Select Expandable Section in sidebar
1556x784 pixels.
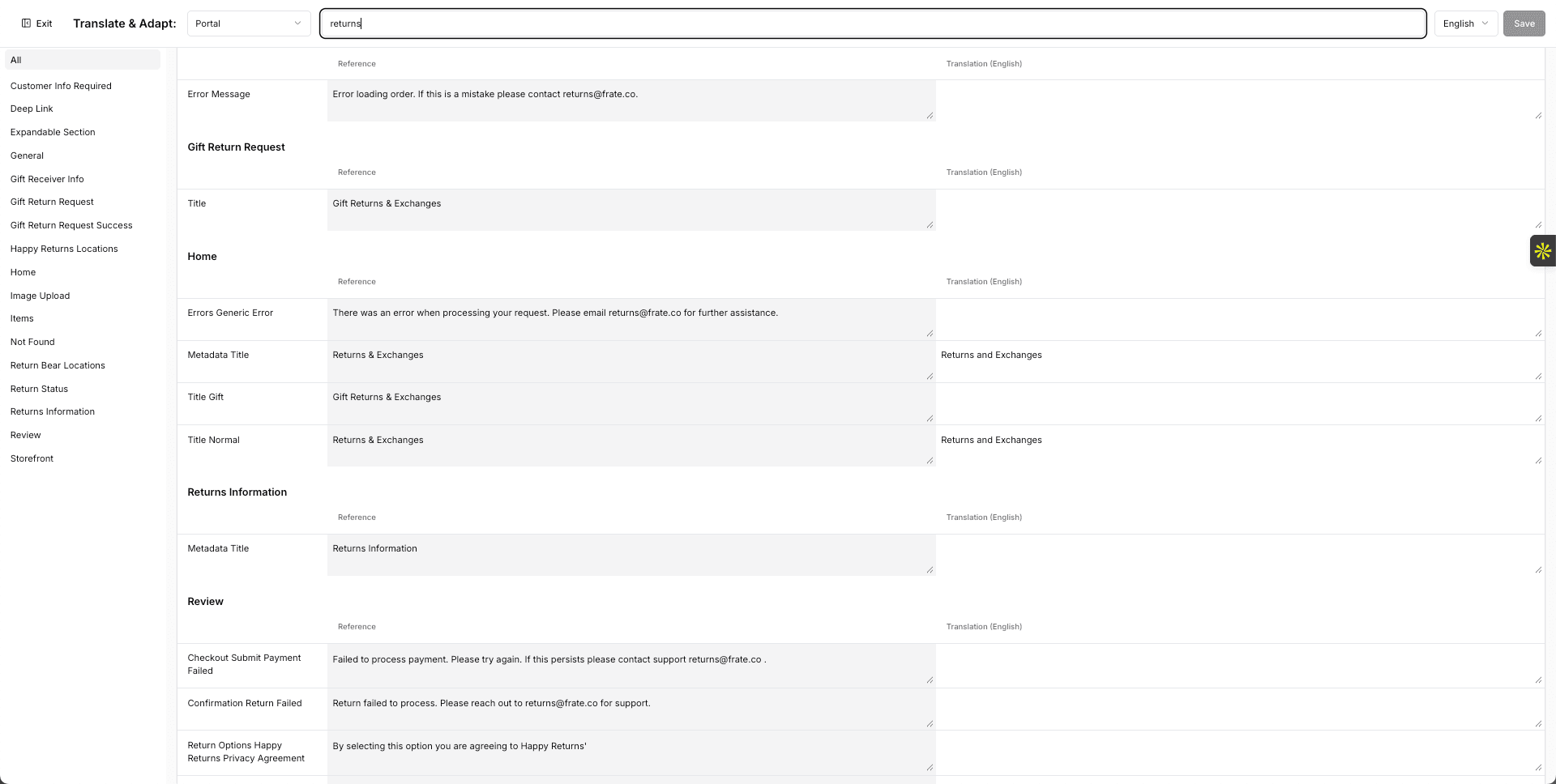(x=53, y=132)
